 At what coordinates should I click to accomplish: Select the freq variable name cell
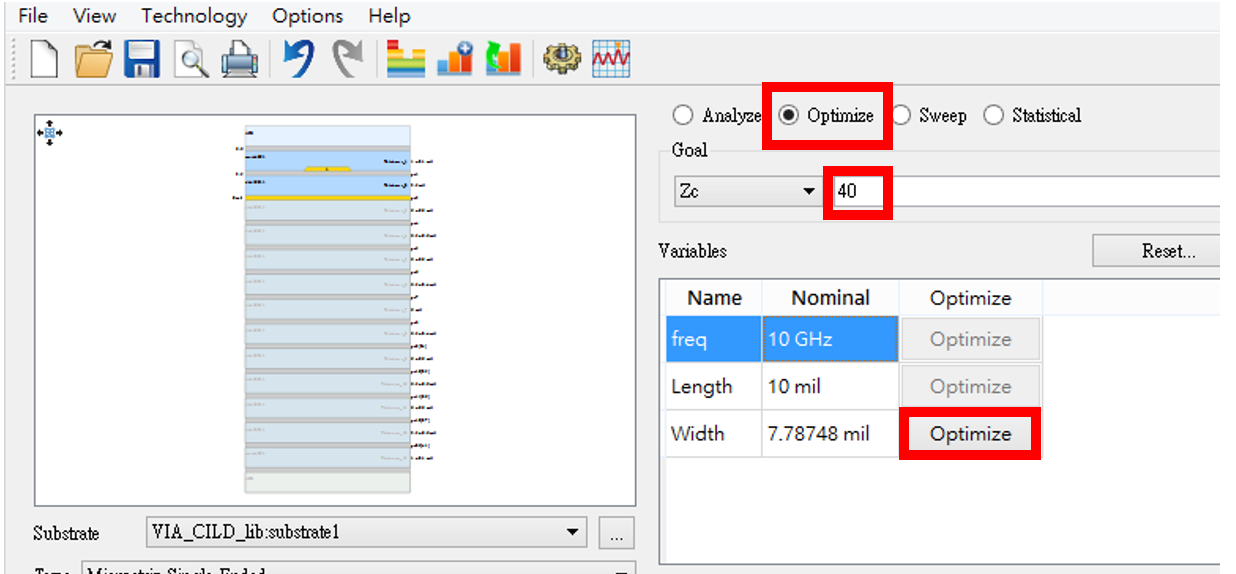714,339
